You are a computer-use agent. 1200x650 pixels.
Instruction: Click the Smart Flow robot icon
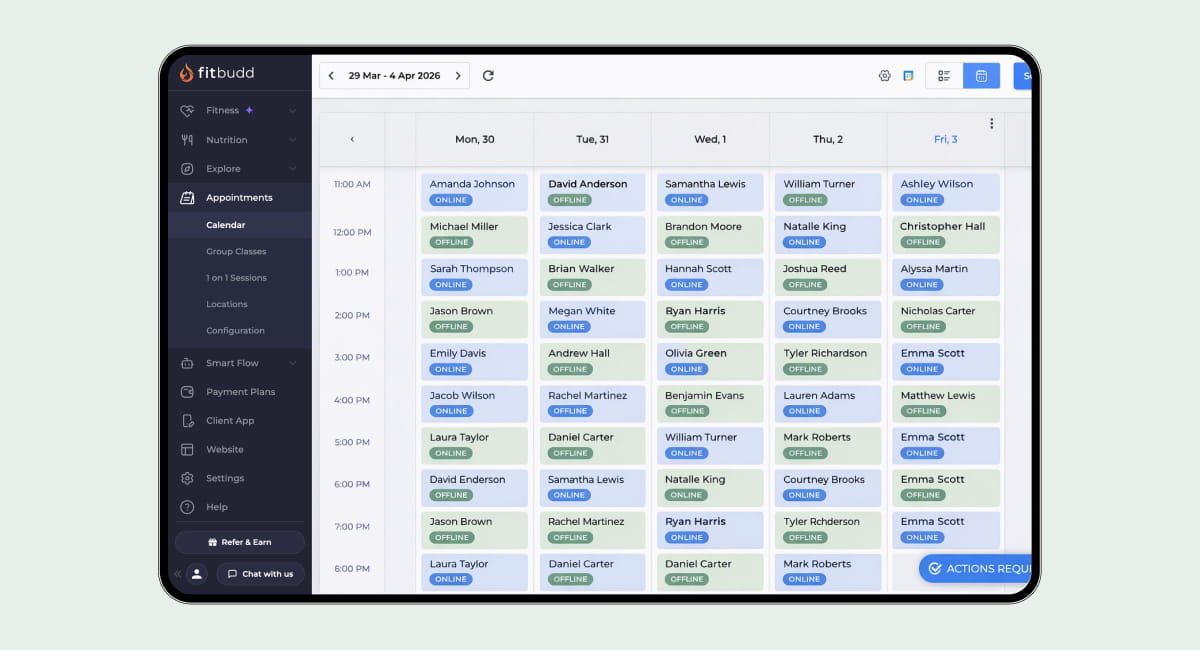(x=187, y=363)
